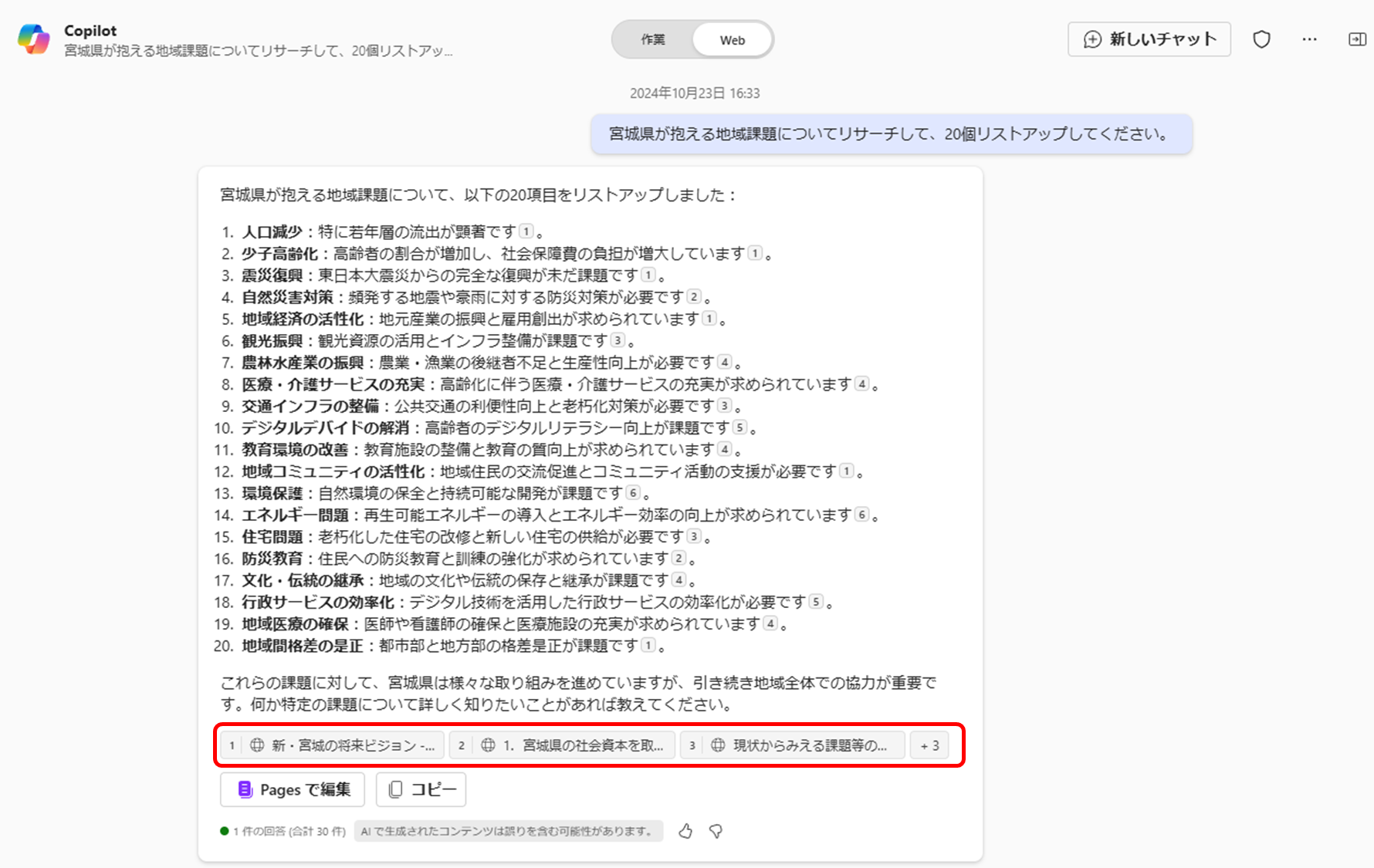Open the three-dots more options menu
The image size is (1374, 868).
pyautogui.click(x=1309, y=39)
